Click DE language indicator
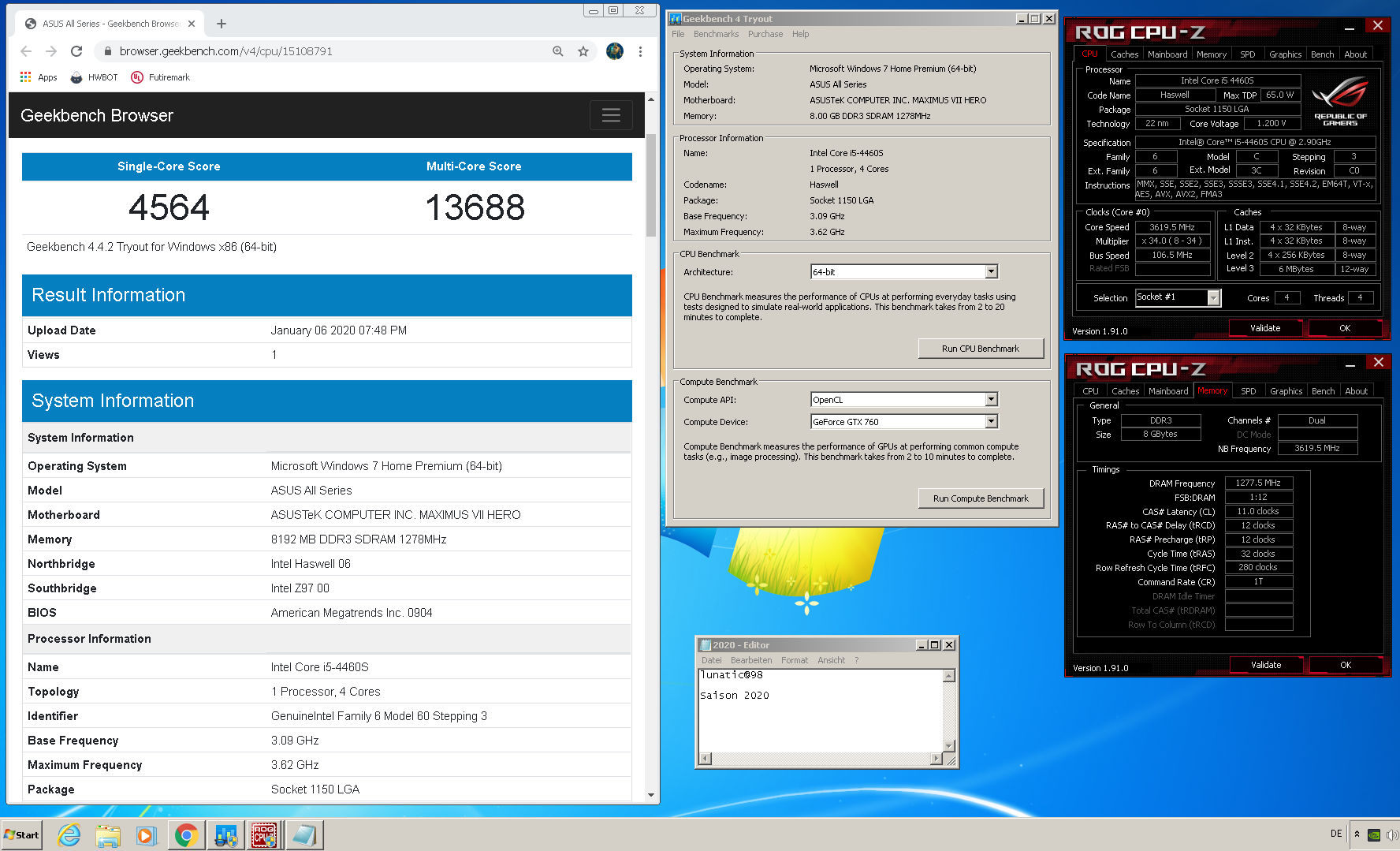This screenshot has width=1400, height=851. point(1336,834)
